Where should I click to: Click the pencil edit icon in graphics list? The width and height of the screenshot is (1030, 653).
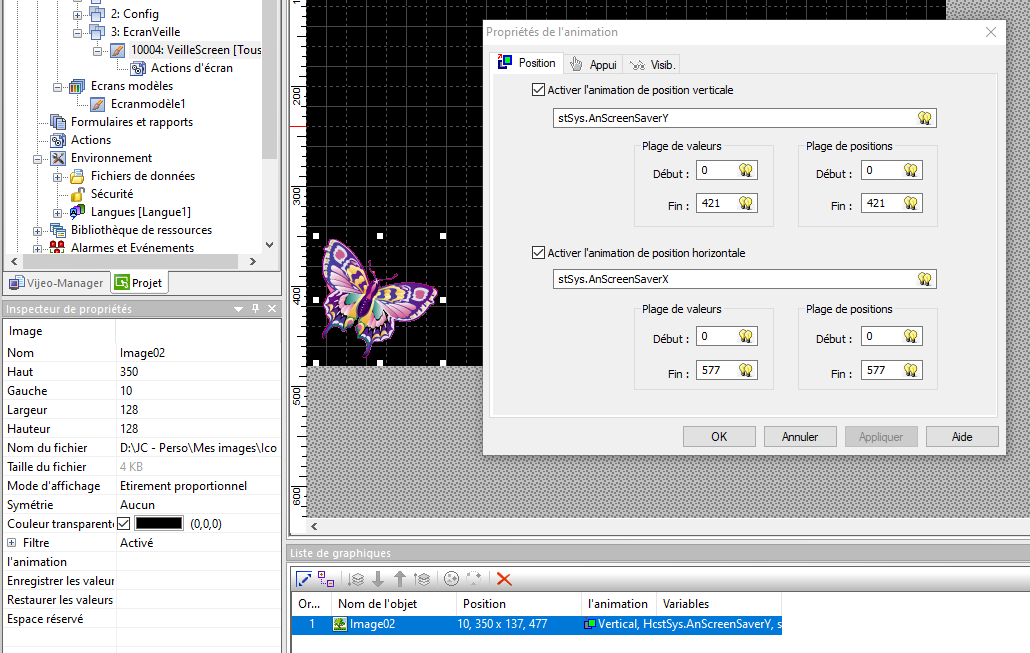[x=305, y=579]
